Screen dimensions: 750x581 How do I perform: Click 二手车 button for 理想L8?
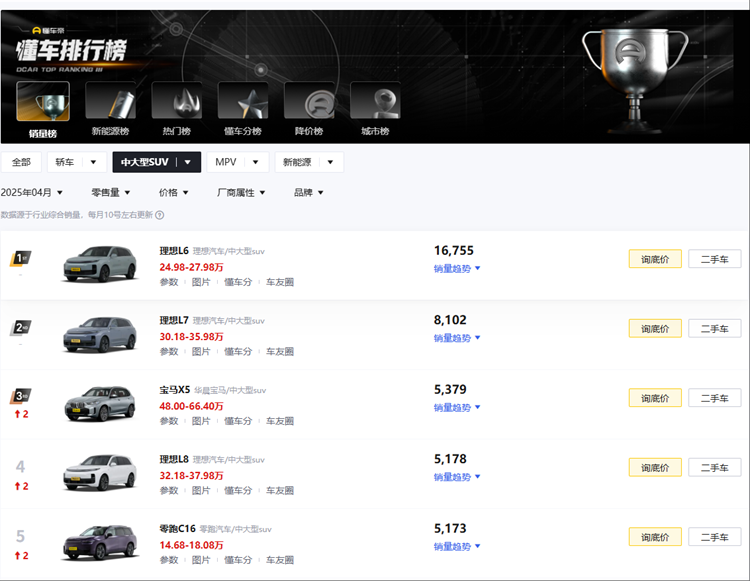click(x=715, y=467)
